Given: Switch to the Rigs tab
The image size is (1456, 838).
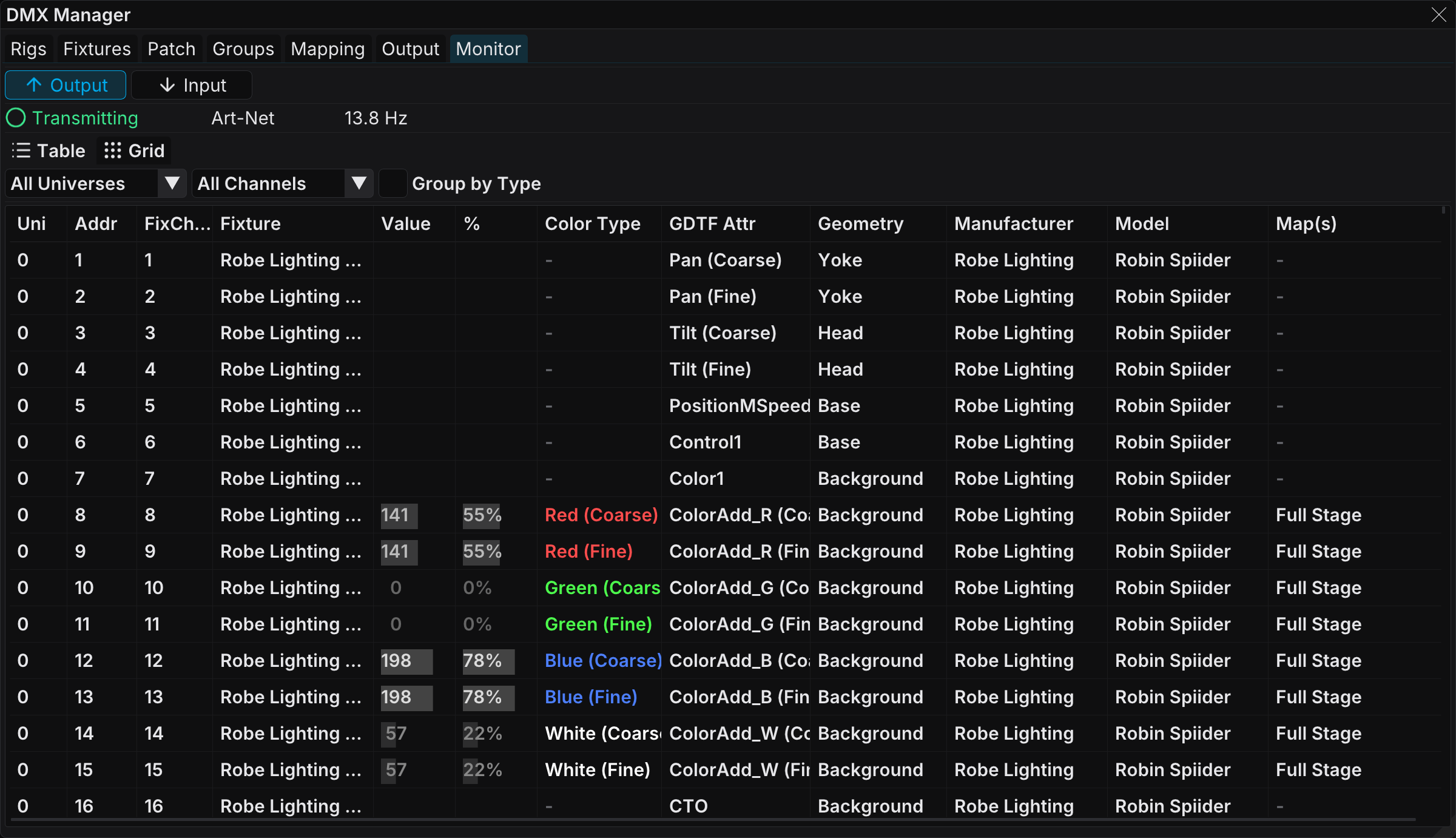Looking at the screenshot, I should point(29,49).
